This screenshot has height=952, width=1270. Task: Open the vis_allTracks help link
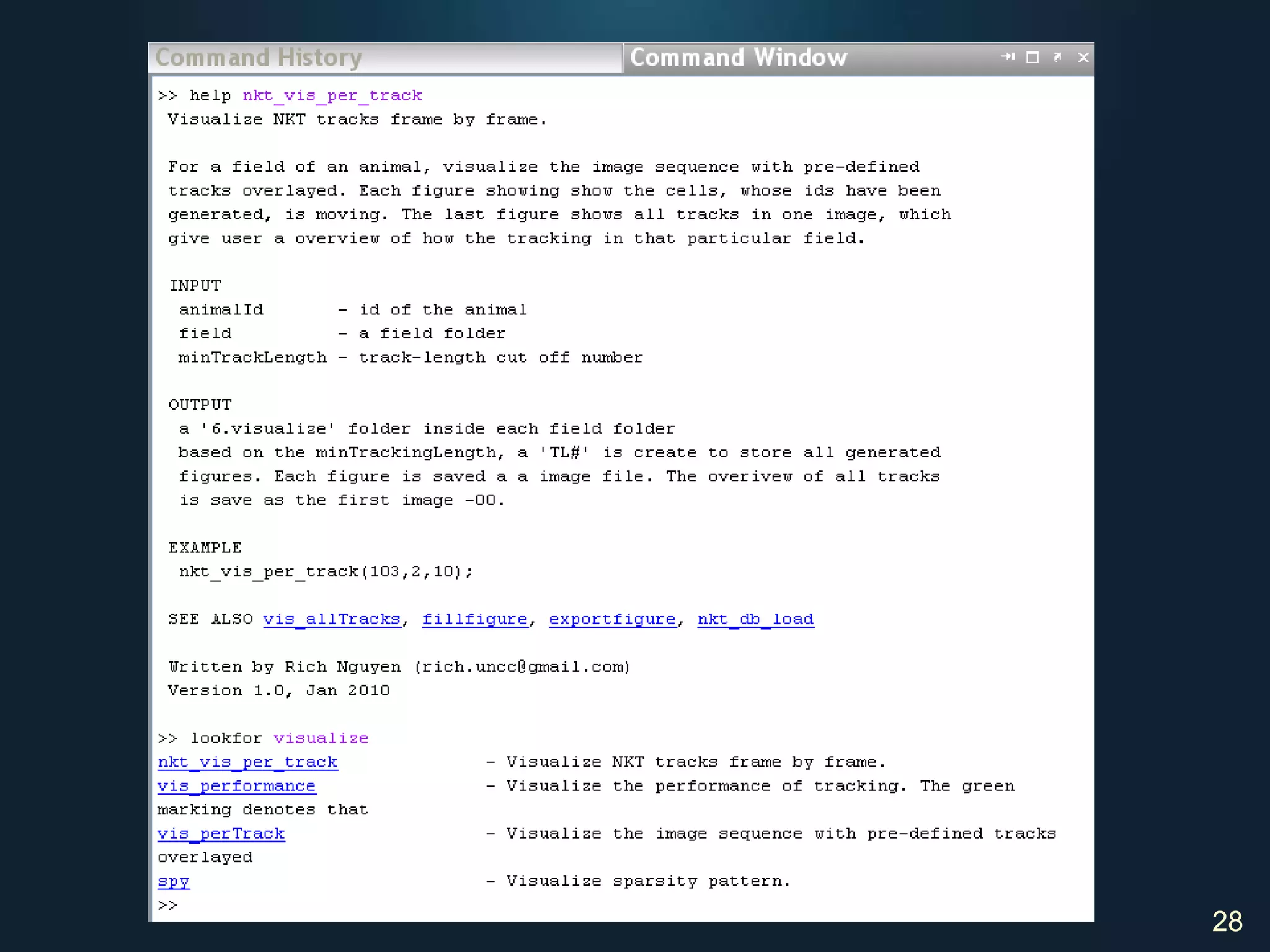pyautogui.click(x=332, y=619)
